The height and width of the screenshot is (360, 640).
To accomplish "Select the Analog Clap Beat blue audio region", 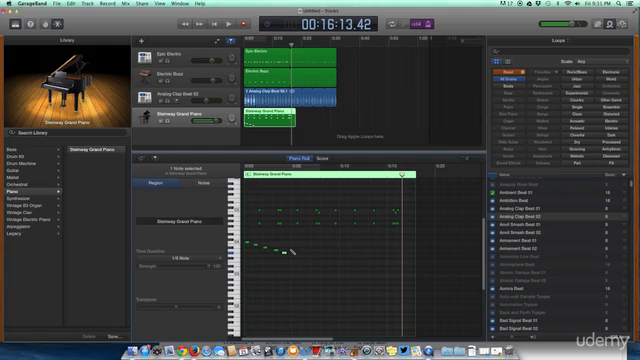I will click(290, 98).
